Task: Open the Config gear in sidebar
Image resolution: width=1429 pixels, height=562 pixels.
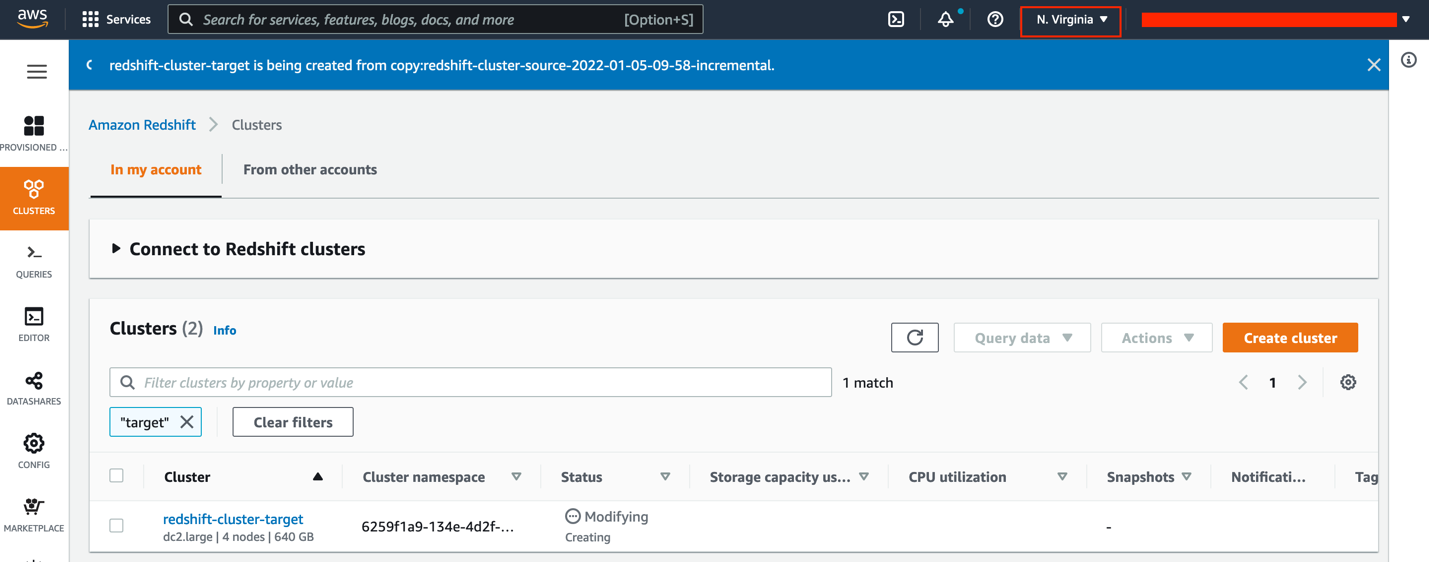Action: 34,451
